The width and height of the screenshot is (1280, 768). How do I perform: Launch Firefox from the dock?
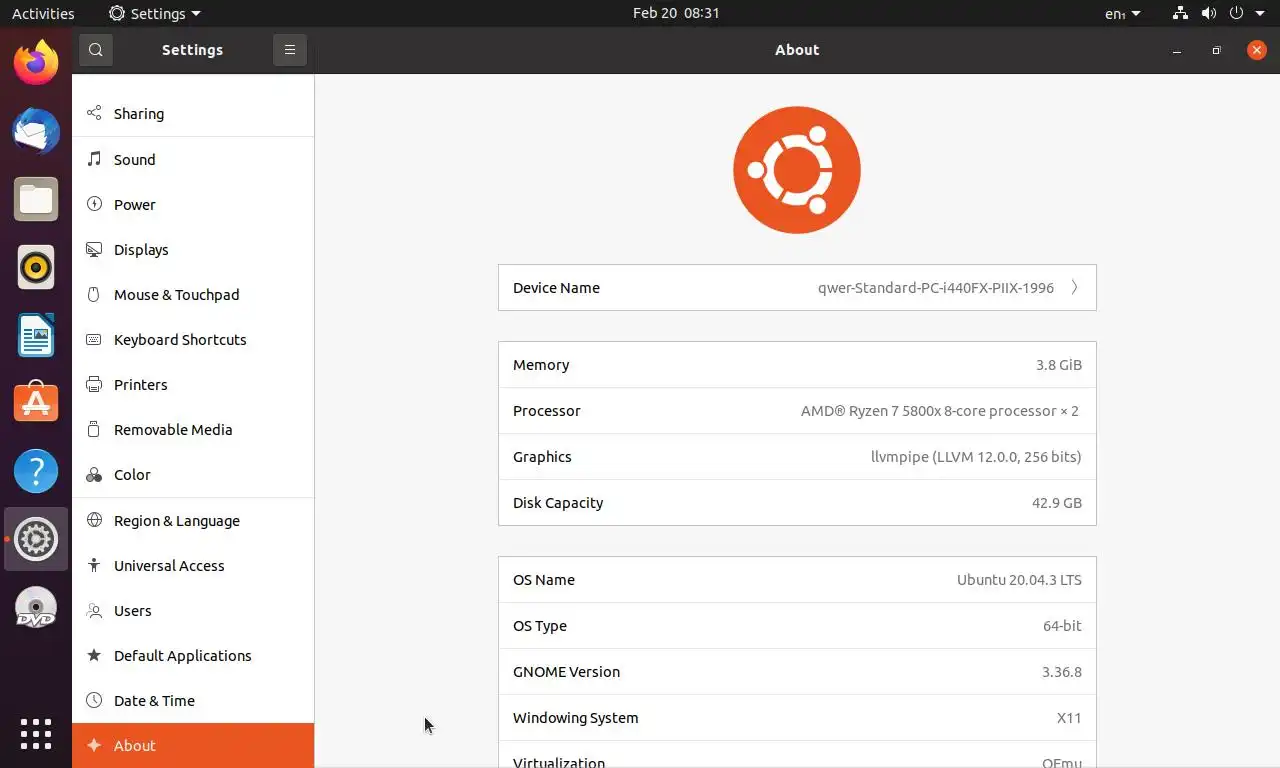[36, 63]
